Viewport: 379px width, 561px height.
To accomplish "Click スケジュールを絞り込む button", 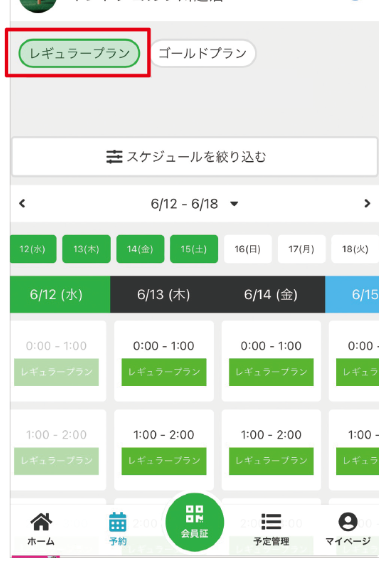I will click(195, 157).
